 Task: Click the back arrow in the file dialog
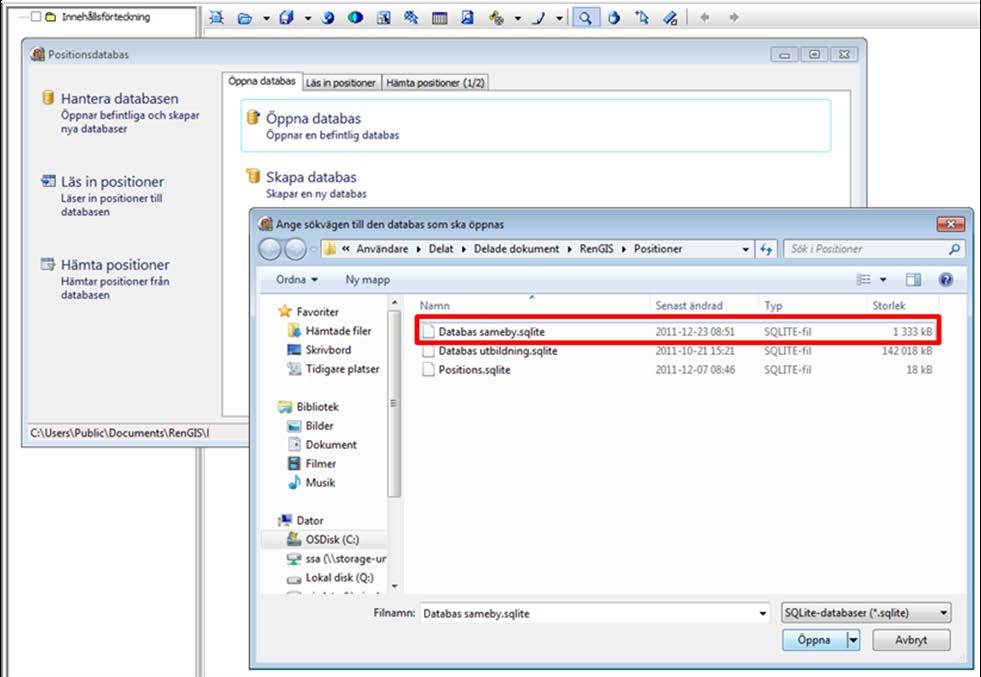[x=270, y=249]
